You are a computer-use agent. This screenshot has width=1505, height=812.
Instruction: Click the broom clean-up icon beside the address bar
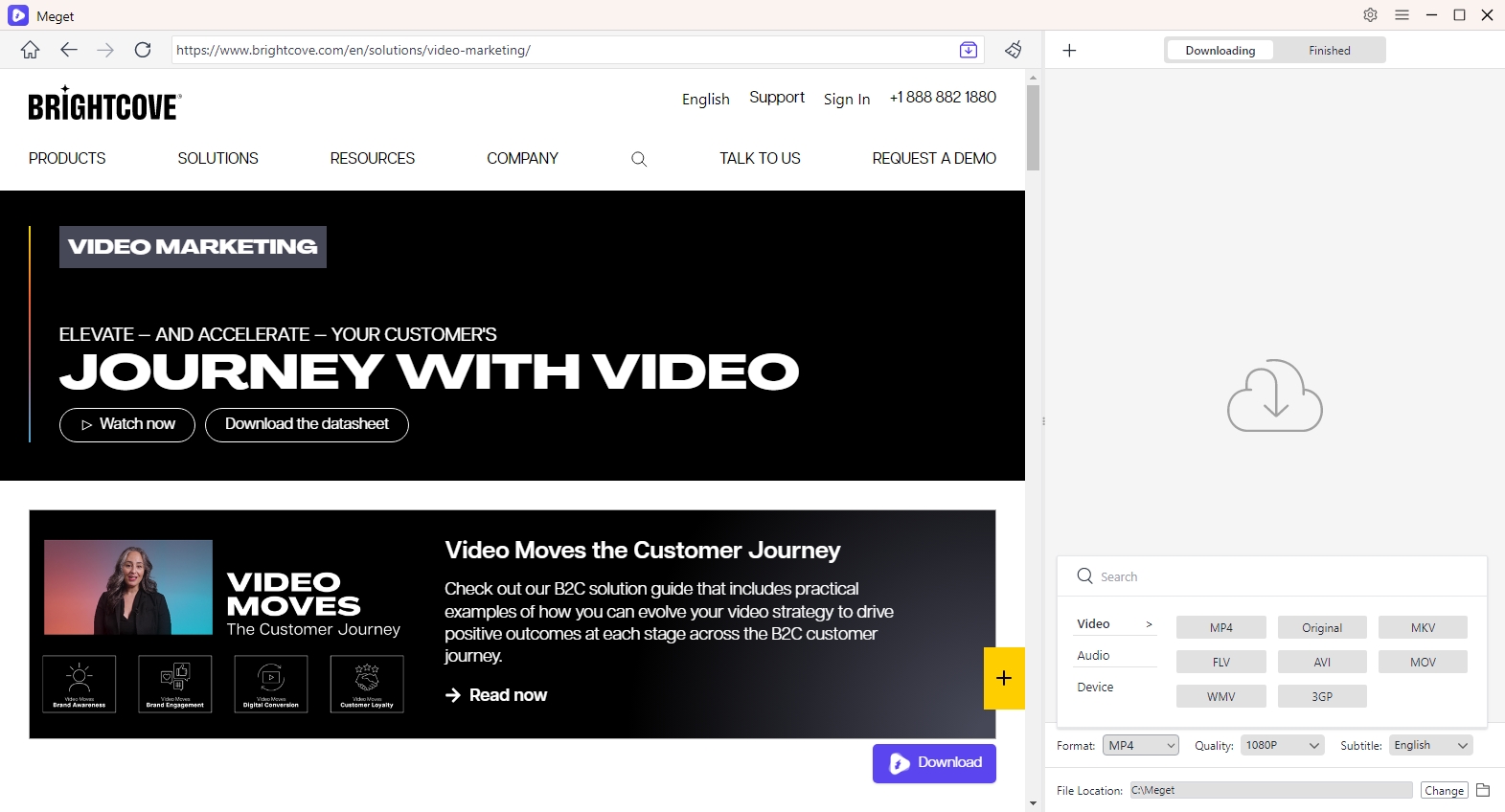(x=1014, y=50)
